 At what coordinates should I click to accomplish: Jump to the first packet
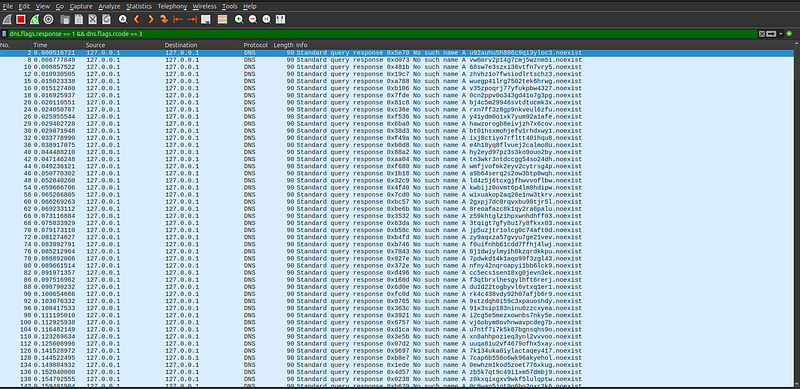[x=178, y=19]
